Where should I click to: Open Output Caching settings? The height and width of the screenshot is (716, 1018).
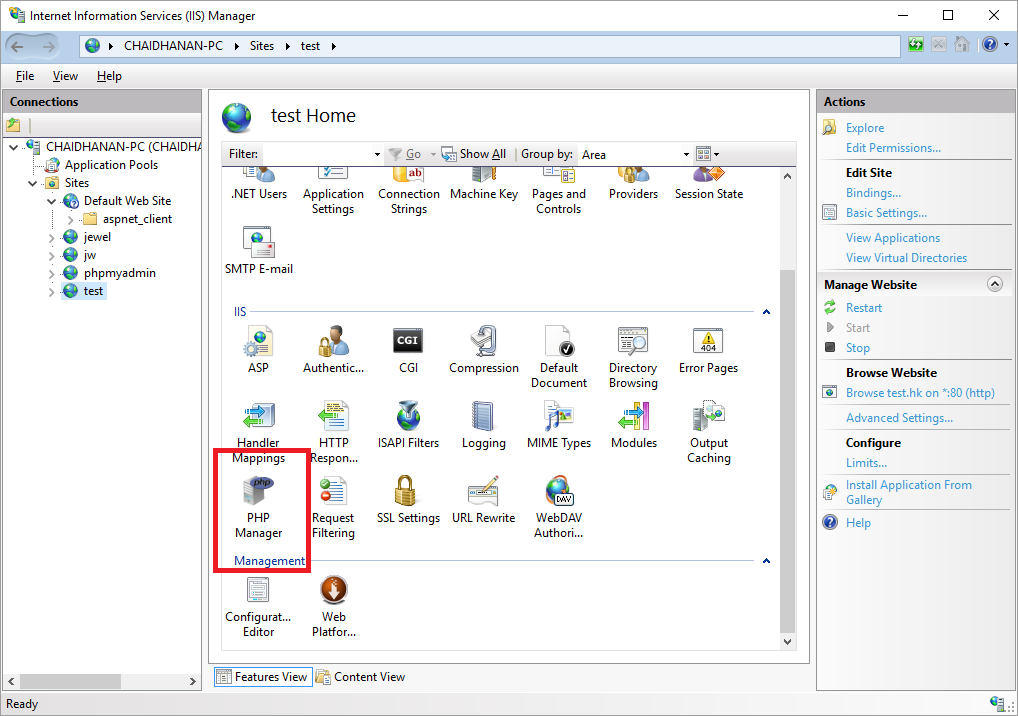tap(709, 432)
